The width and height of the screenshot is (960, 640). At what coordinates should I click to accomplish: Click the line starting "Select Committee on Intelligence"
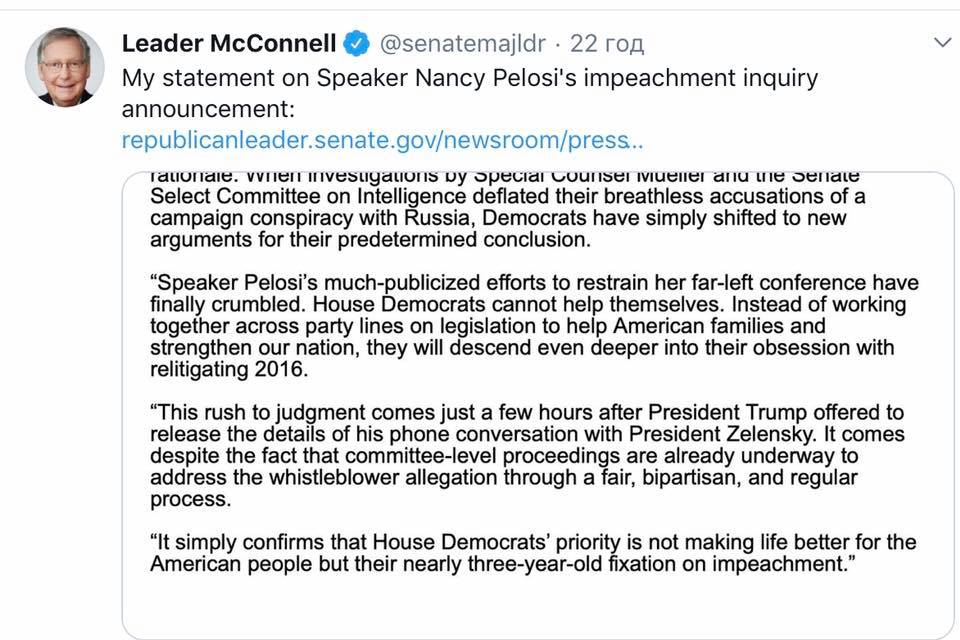[x=508, y=196]
